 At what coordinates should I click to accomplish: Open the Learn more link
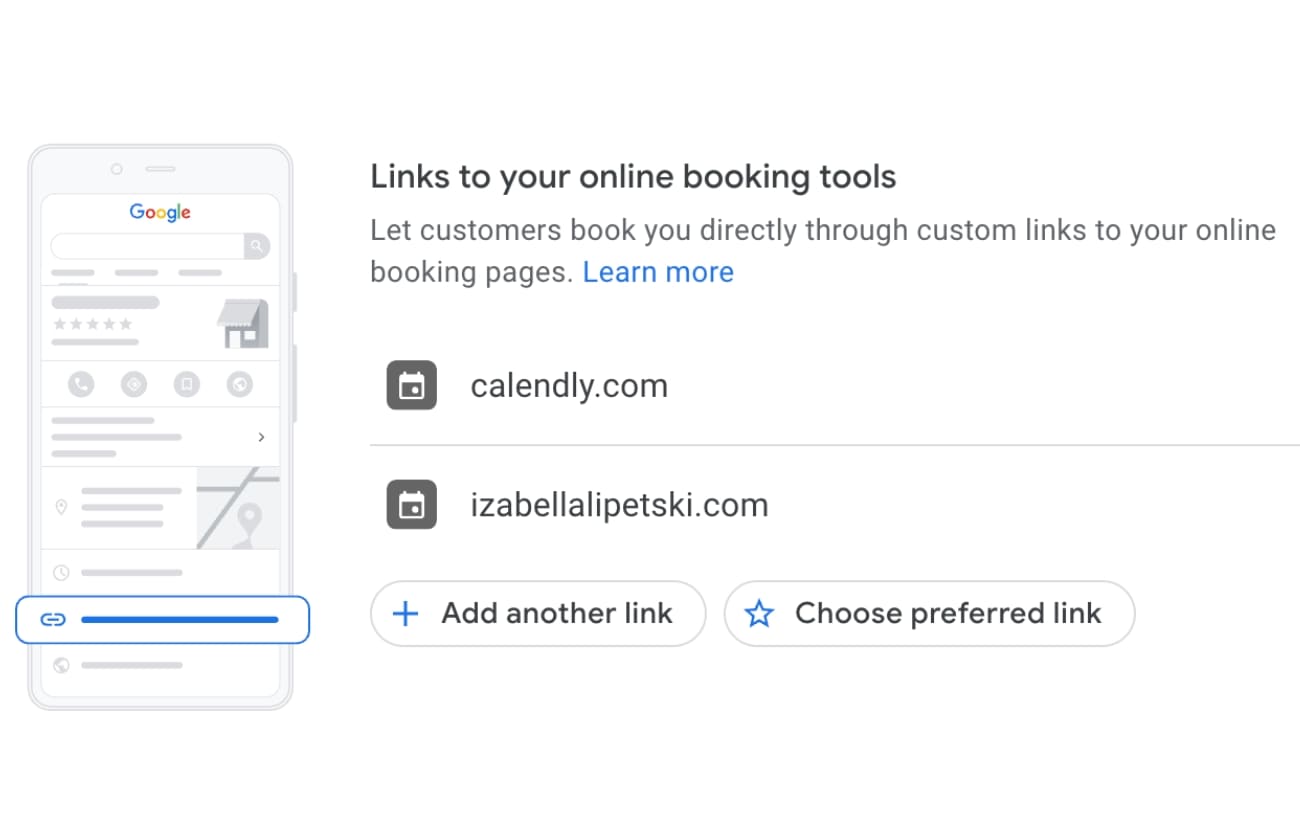click(x=658, y=272)
